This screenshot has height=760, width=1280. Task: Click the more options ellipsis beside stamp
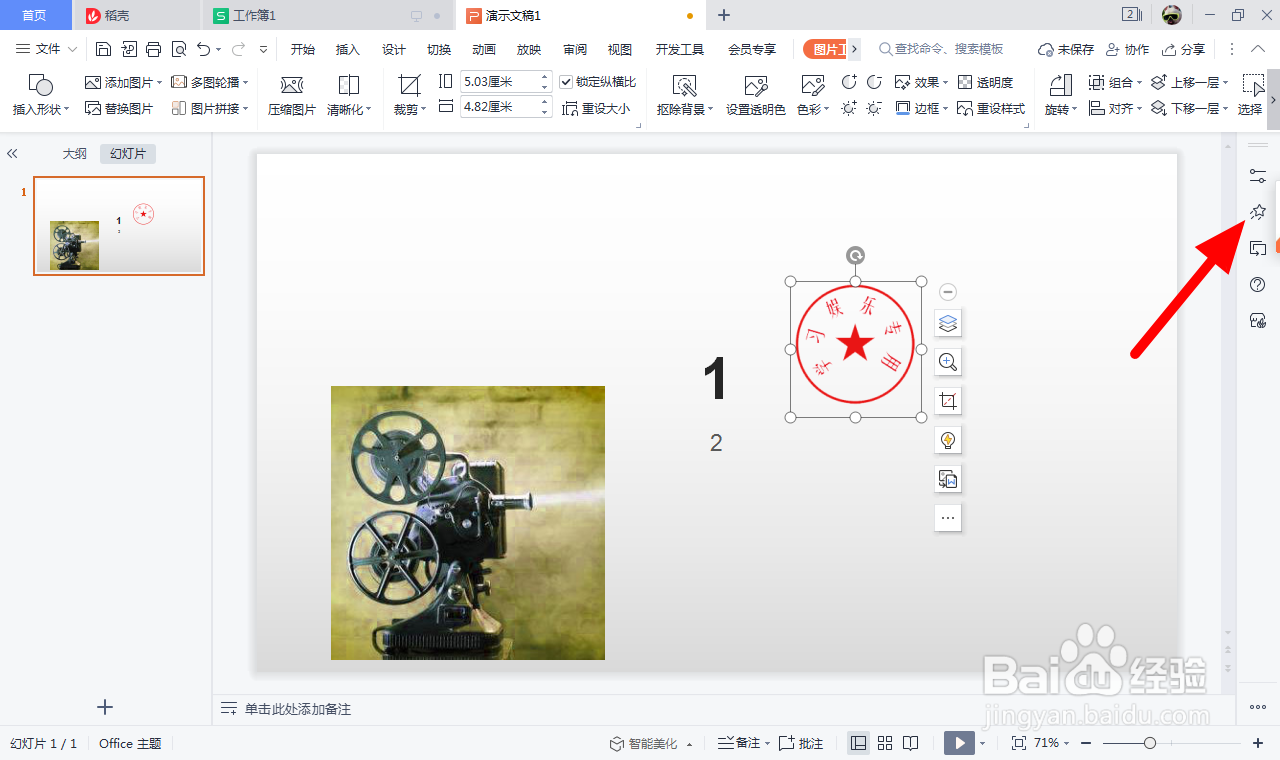point(948,518)
